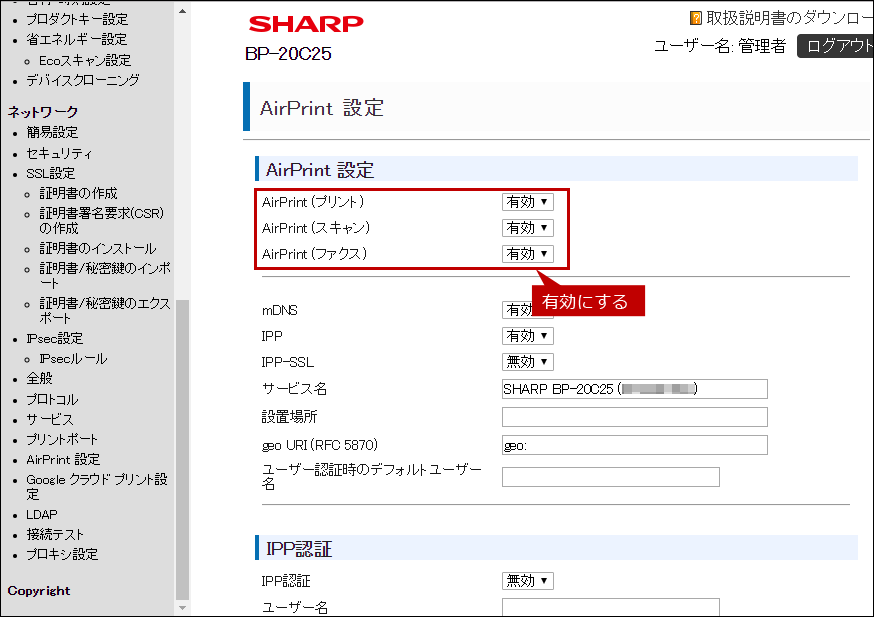Click the sidebar scroll up arrow
874x617 pixels.
click(182, 11)
